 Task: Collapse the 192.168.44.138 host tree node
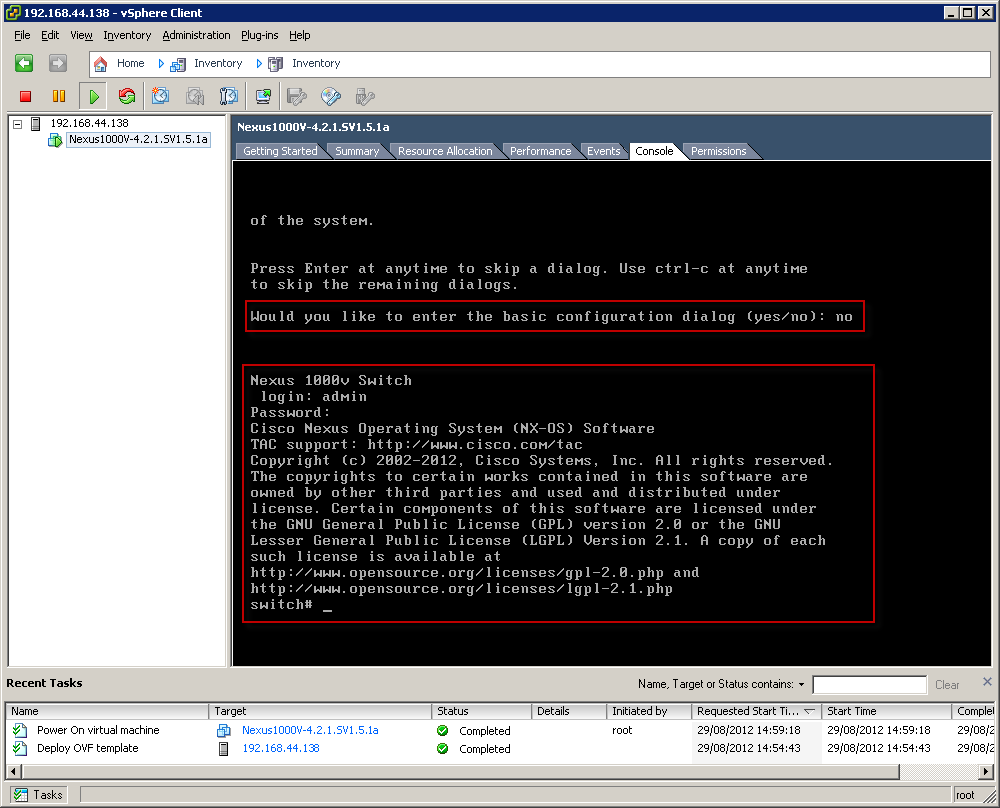click(18, 124)
